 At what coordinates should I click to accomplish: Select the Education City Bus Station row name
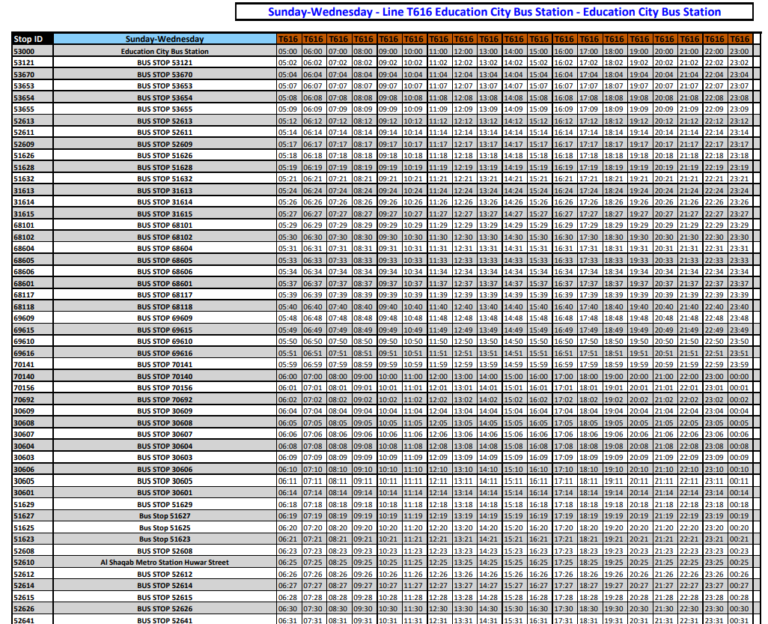pos(165,51)
